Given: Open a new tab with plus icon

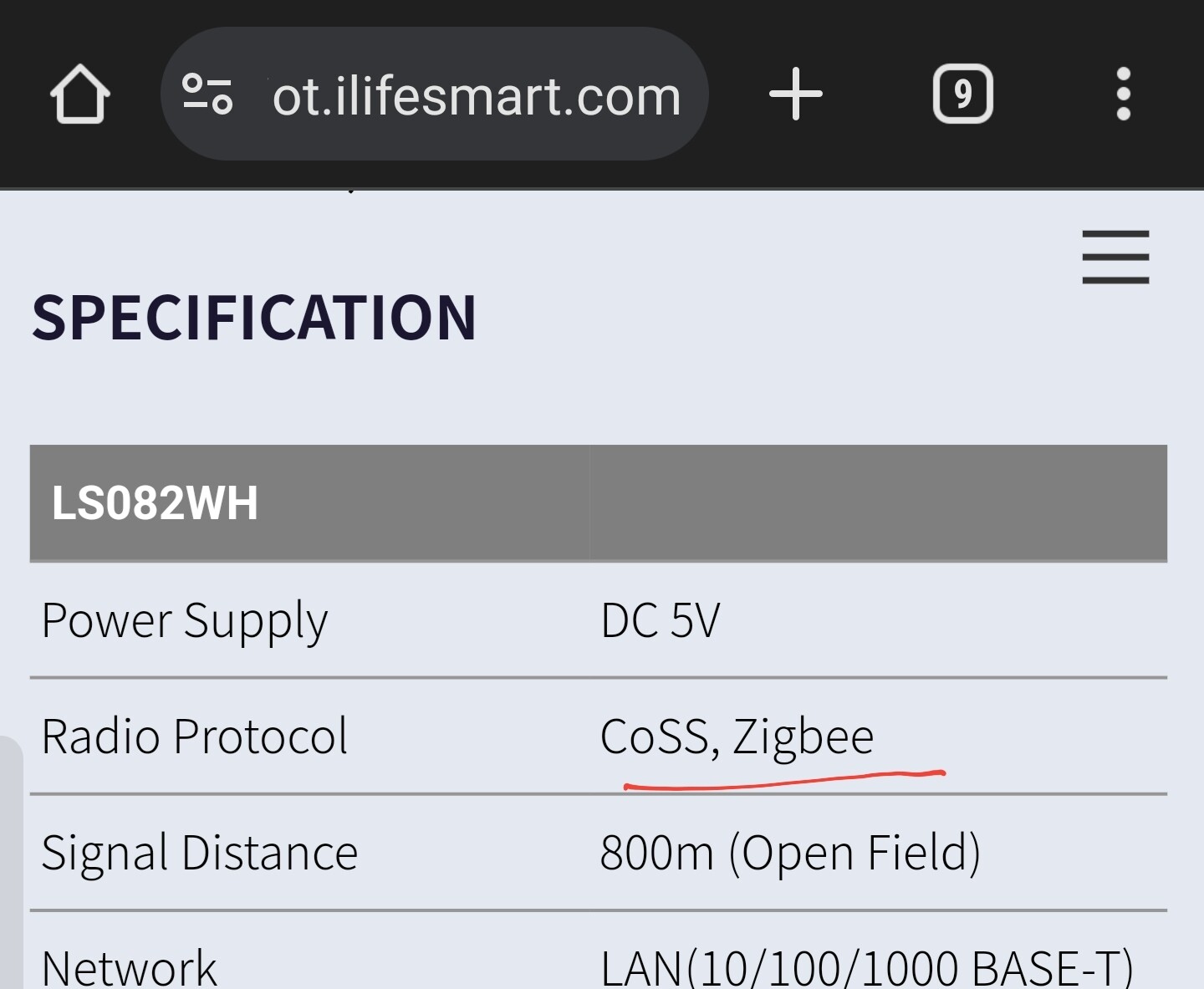Looking at the screenshot, I should pos(795,94).
